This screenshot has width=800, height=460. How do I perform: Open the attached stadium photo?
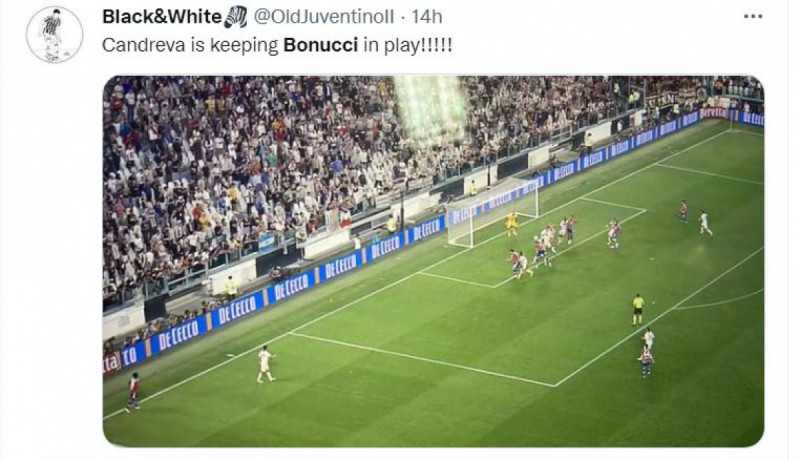coord(433,261)
